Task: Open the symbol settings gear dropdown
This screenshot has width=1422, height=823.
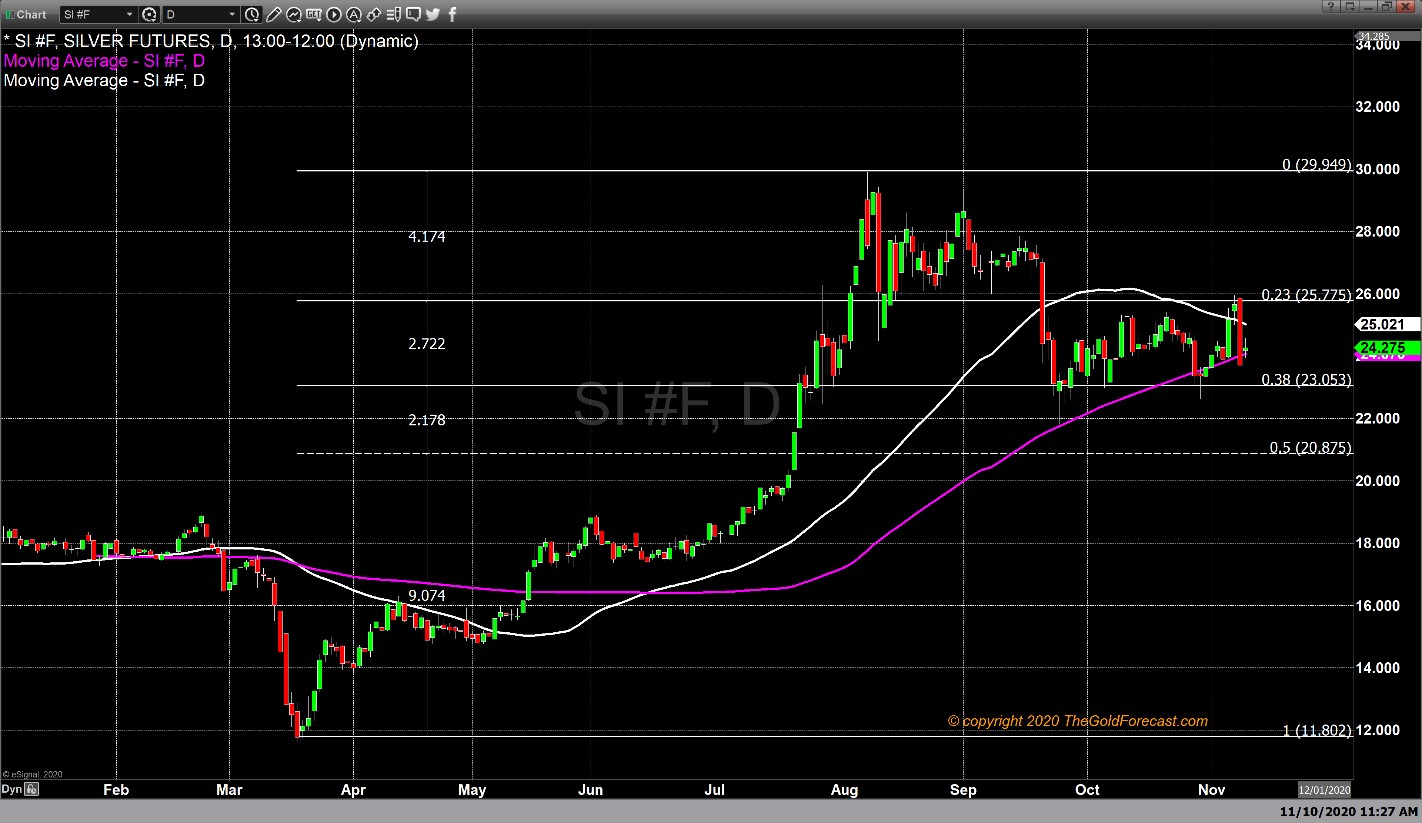Action: (x=150, y=14)
